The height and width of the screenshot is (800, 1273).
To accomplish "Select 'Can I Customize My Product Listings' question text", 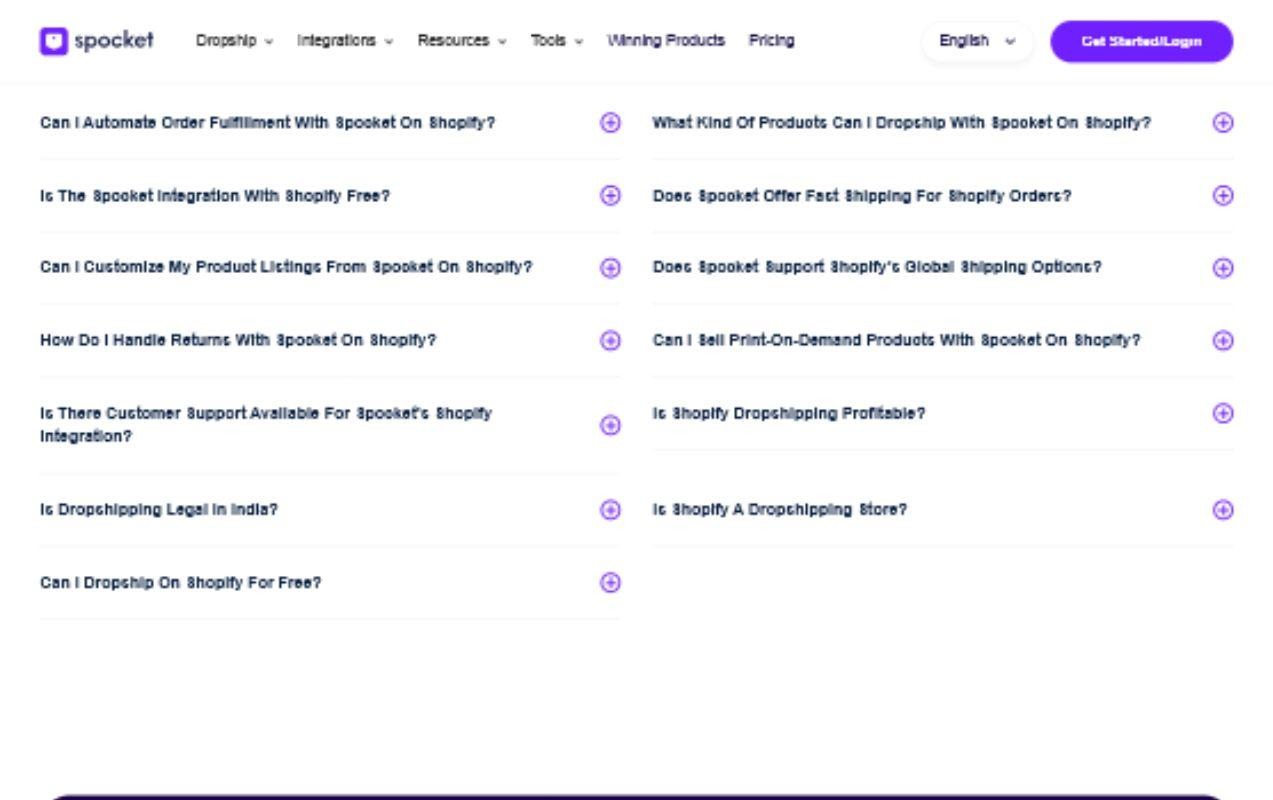I will tap(286, 268).
